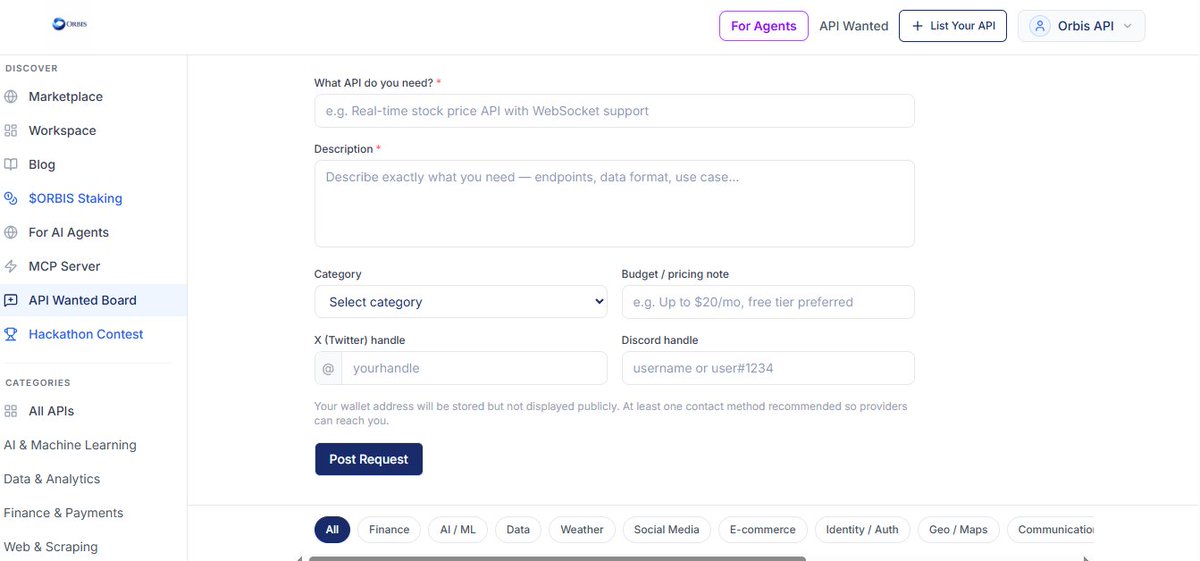Select API Wanted Board in the sidebar
The width and height of the screenshot is (1200, 561).
click(93, 301)
